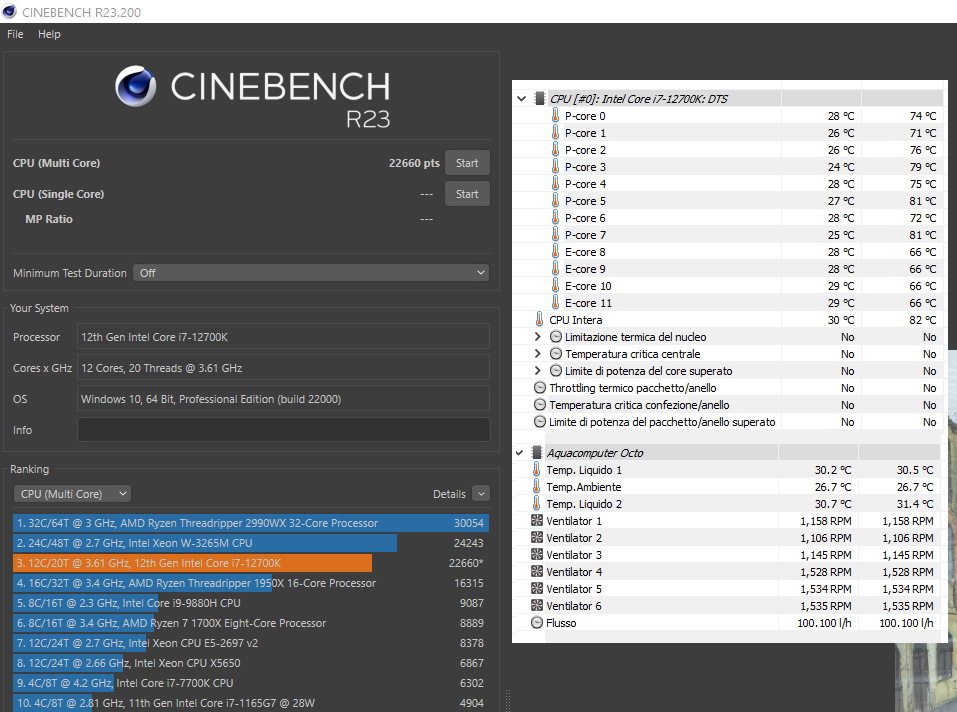Start the CPU Multi Core test
The width and height of the screenshot is (957, 712).
467,163
